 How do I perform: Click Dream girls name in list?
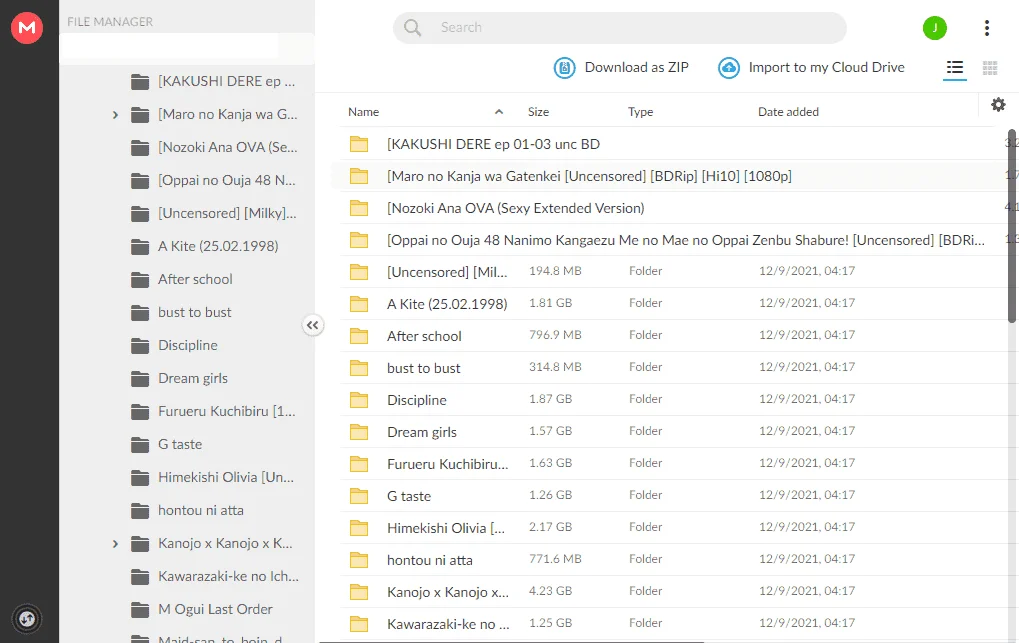point(422,432)
